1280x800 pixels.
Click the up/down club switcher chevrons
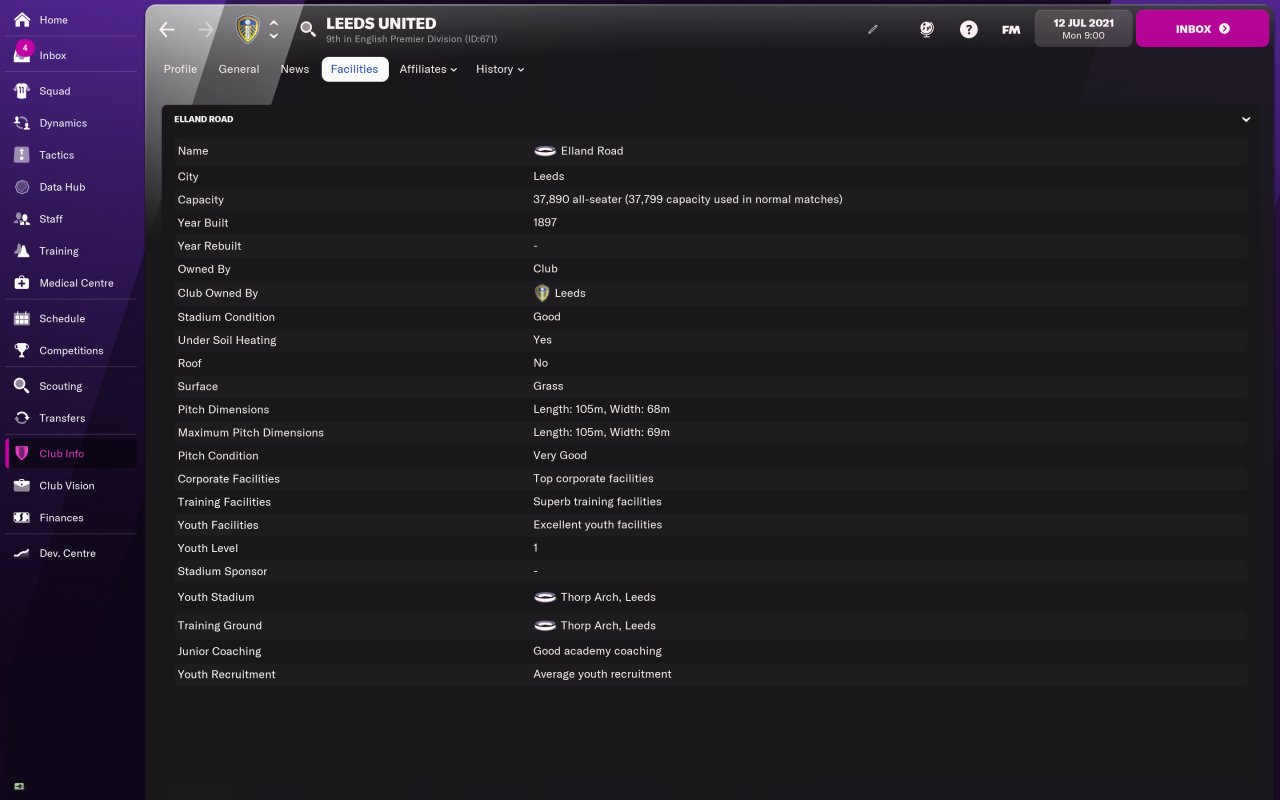(274, 29)
